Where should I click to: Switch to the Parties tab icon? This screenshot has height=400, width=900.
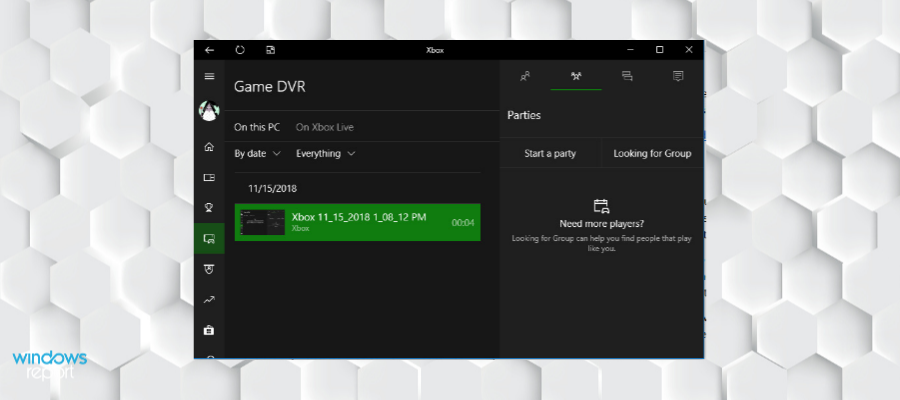pos(576,76)
